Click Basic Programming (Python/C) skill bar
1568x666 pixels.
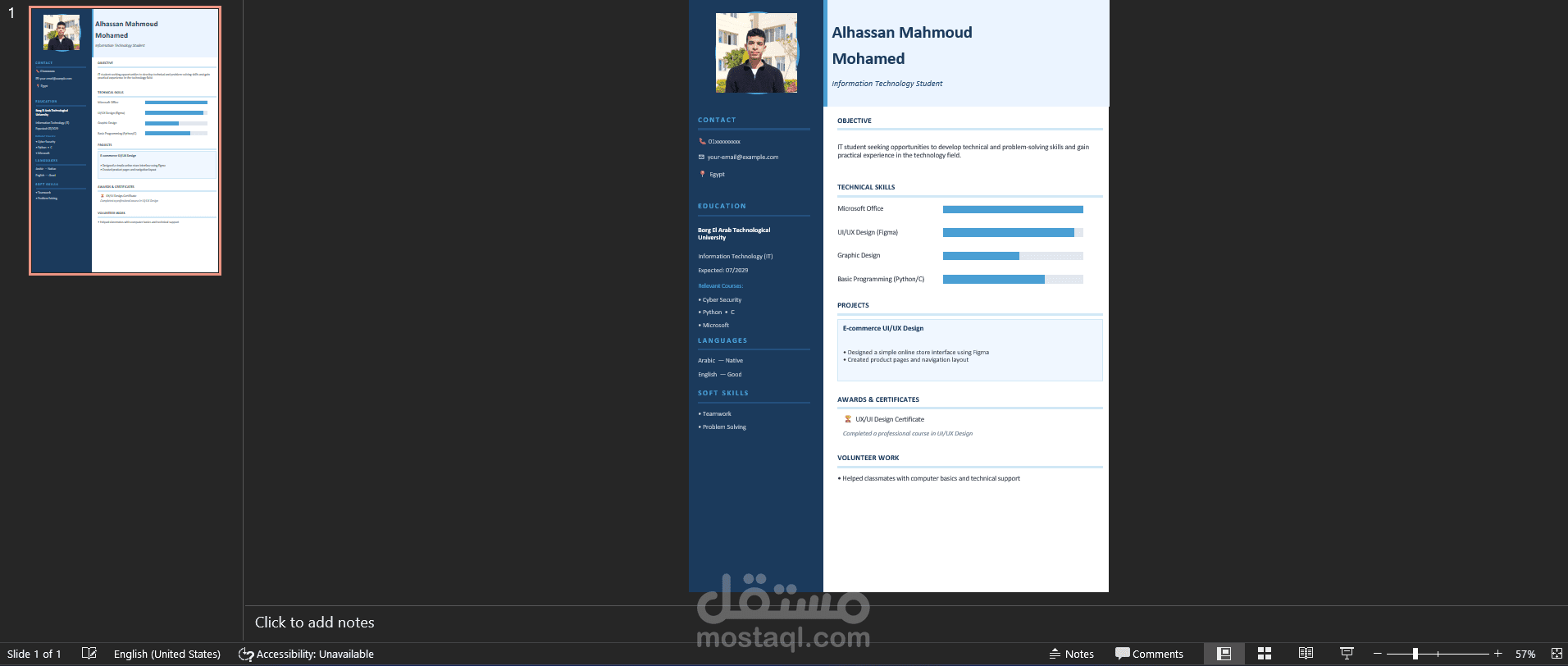tap(1013, 279)
